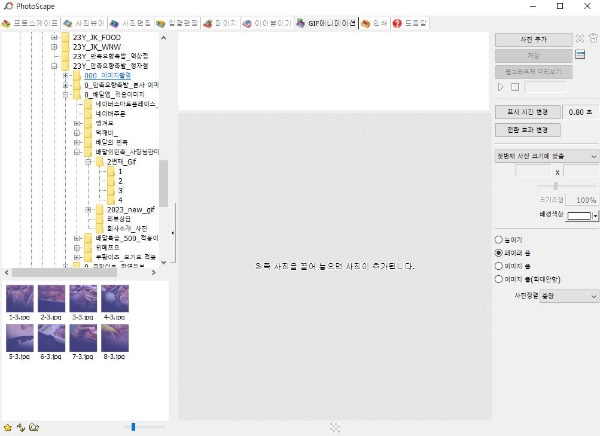600x436 pixels.
Task: Expand the 위메프오 folder
Action: coord(77,248)
